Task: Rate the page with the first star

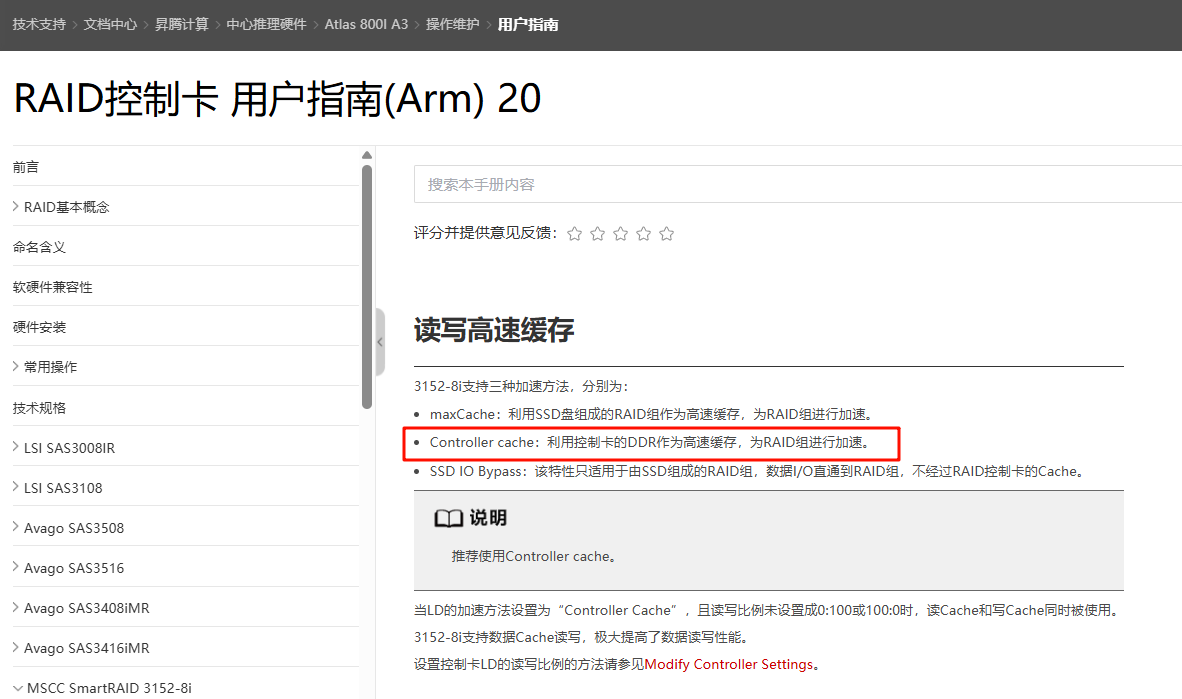Action: tap(575, 234)
